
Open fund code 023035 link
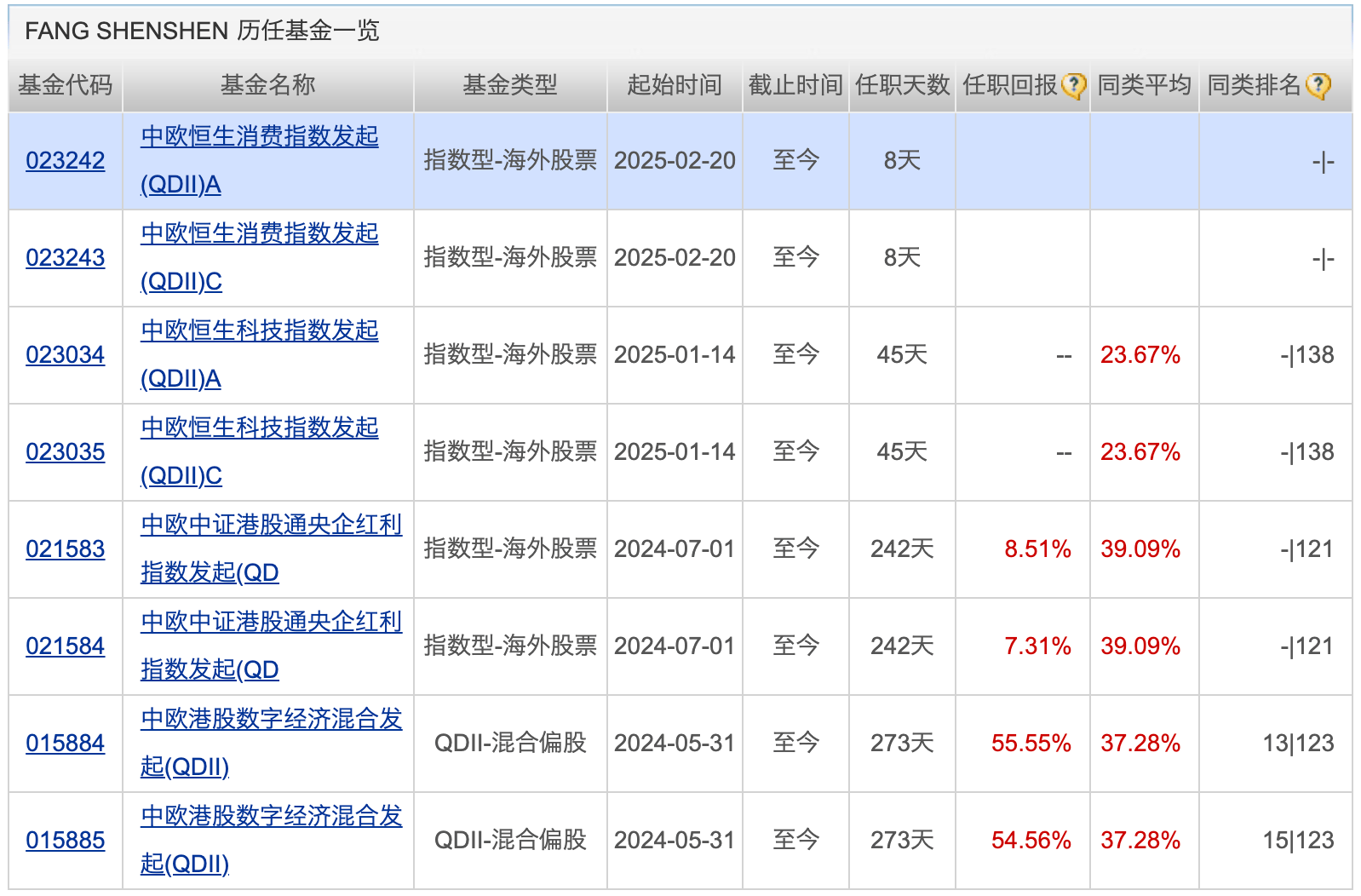pos(66,451)
